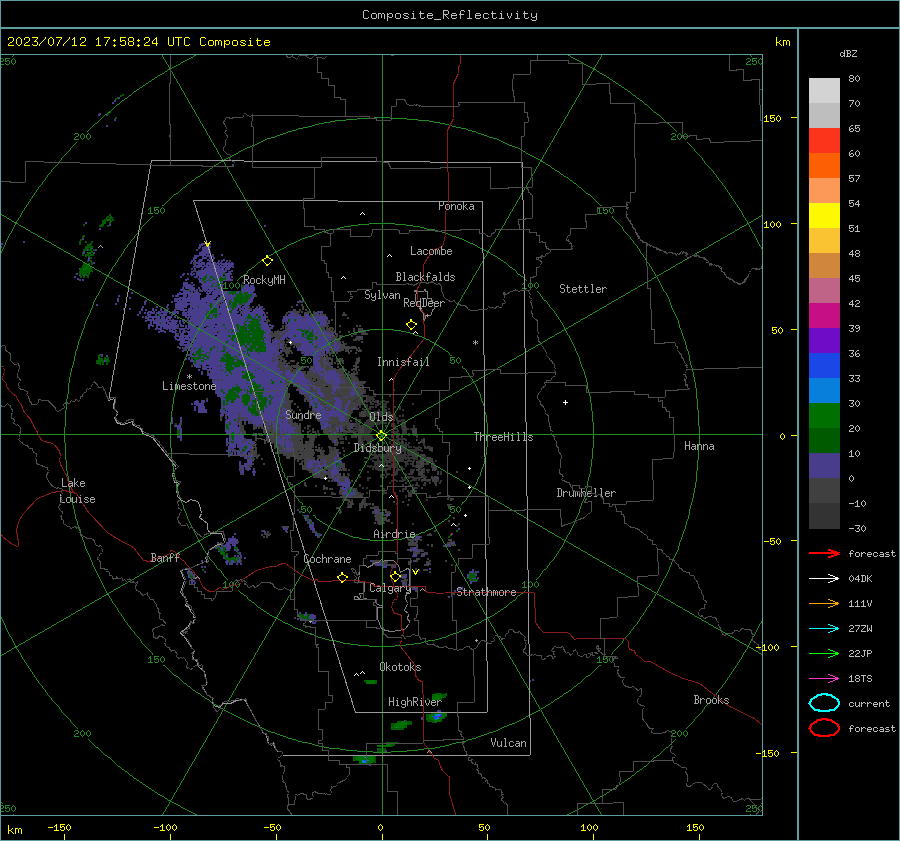This screenshot has width=900, height=841.
Task: Click the Vulcan label
Action: (508, 743)
